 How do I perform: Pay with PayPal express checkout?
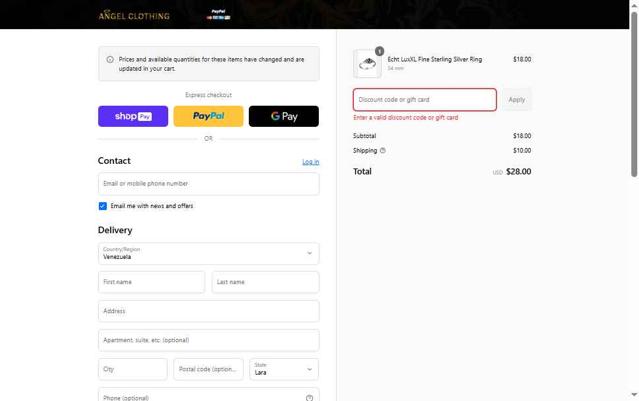pyautogui.click(x=208, y=116)
